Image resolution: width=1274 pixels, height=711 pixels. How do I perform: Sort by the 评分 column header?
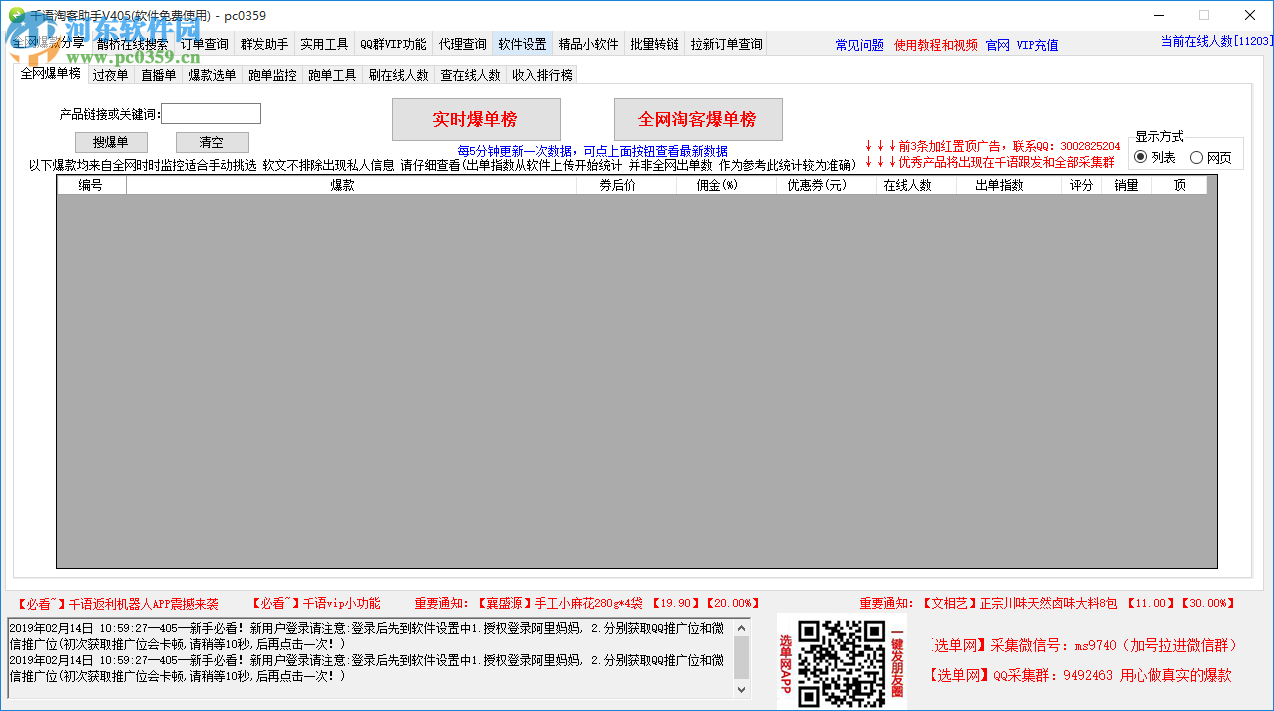coord(1081,185)
